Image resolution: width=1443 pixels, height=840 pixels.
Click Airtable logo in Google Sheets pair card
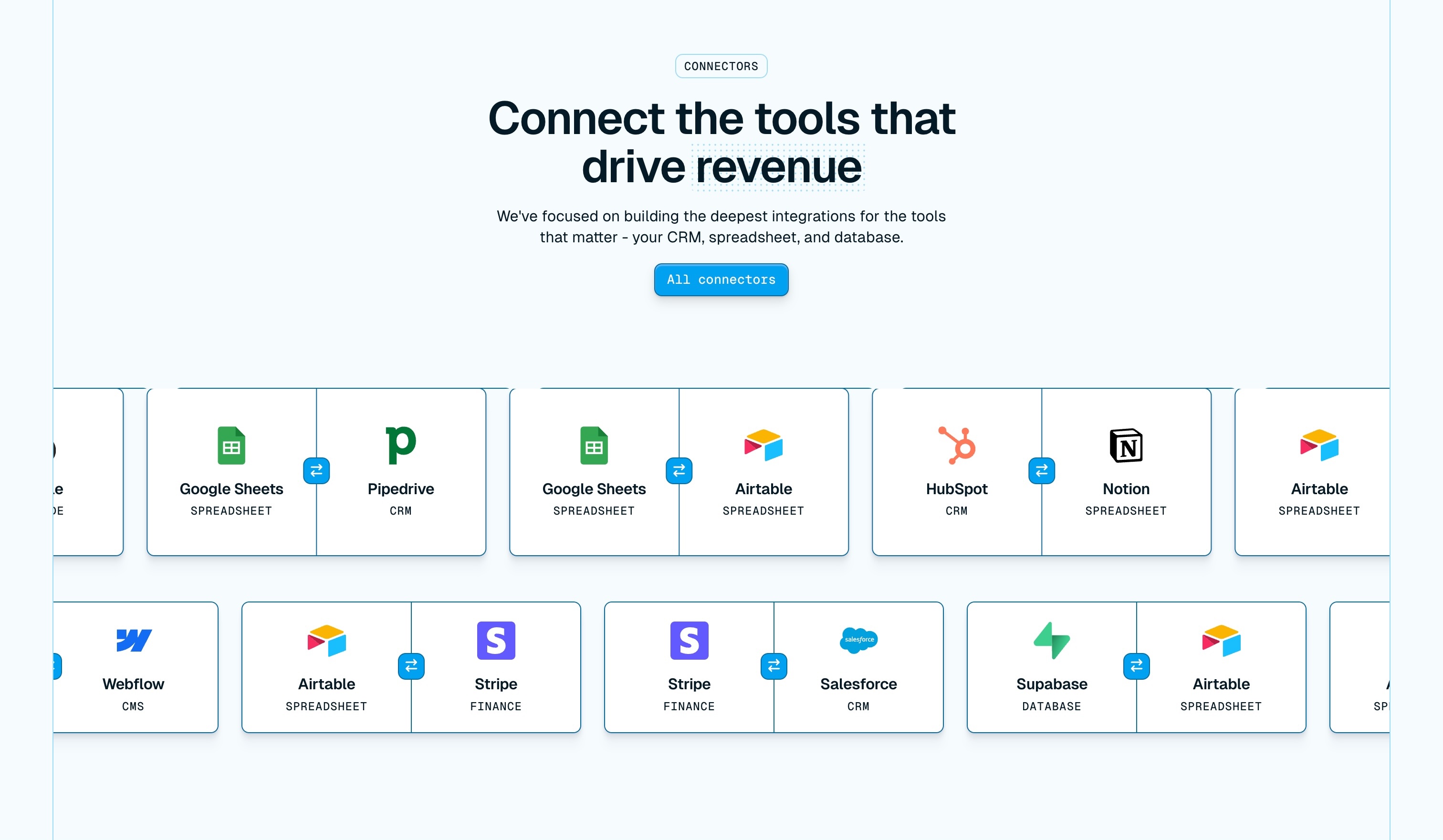(763, 445)
